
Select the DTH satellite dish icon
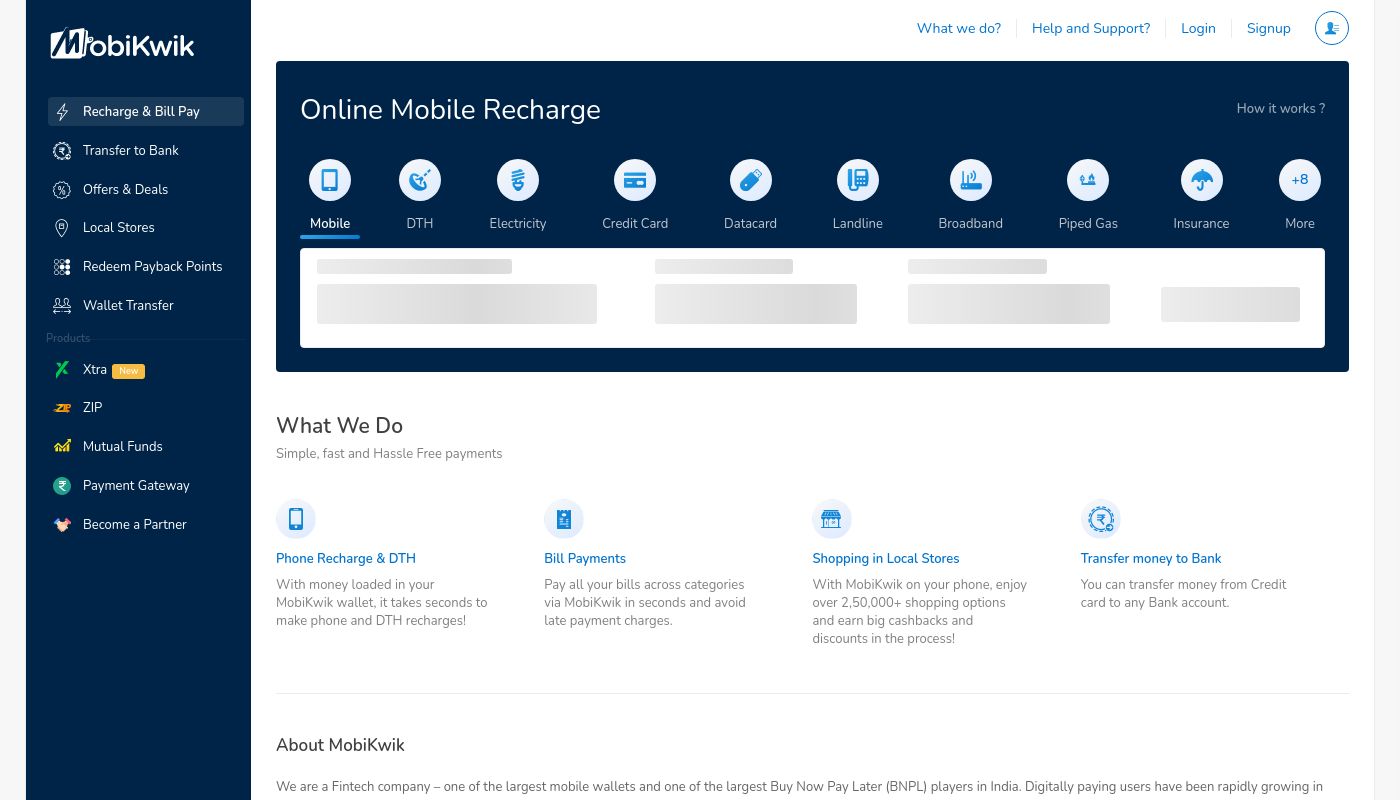(420, 180)
